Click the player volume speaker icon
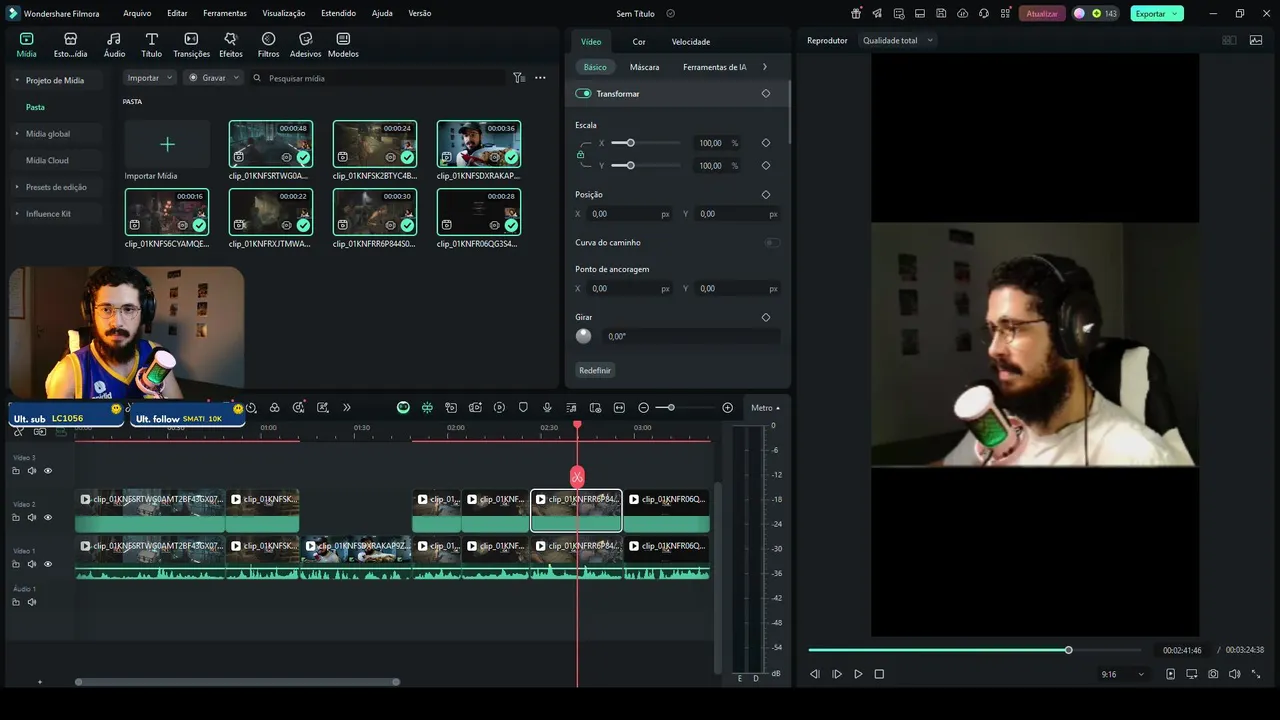Screen dimensions: 1280x720 pyautogui.click(x=1234, y=674)
